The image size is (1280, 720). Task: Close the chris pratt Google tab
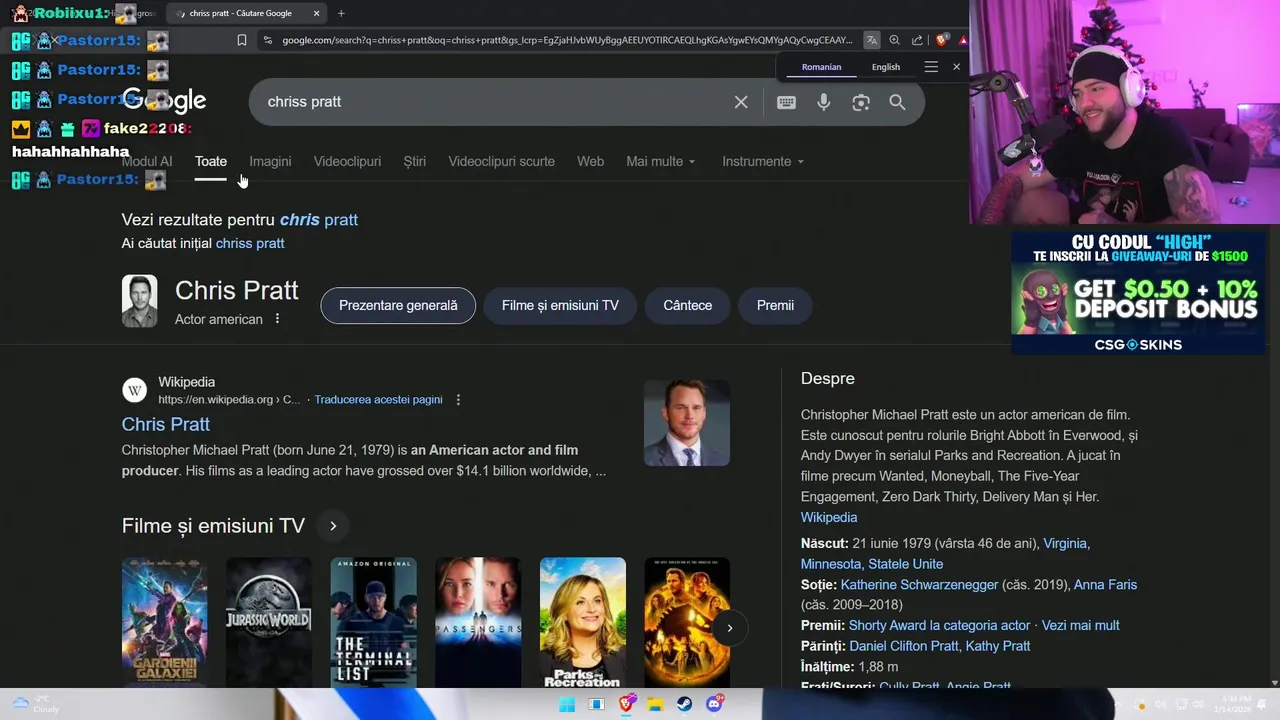(x=317, y=13)
